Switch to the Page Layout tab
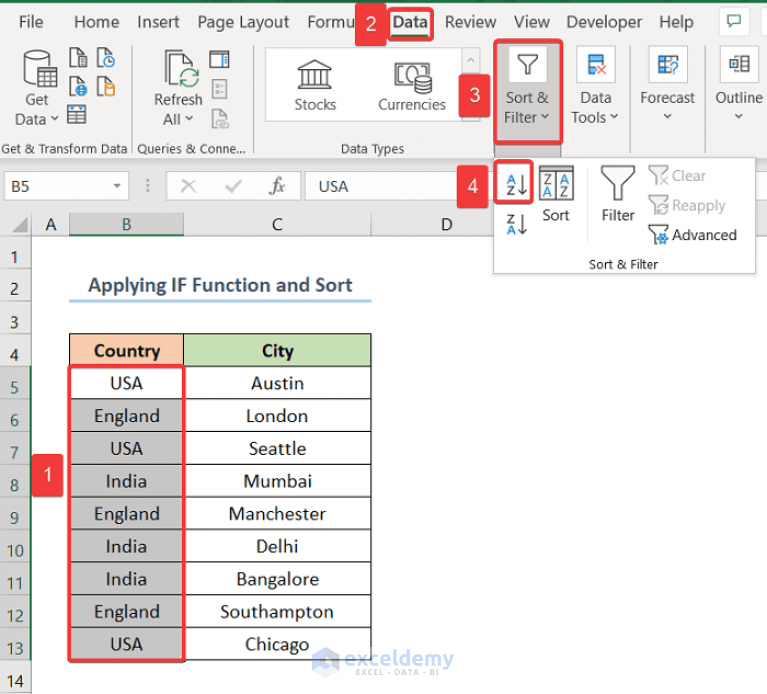This screenshot has width=767, height=694. [243, 22]
